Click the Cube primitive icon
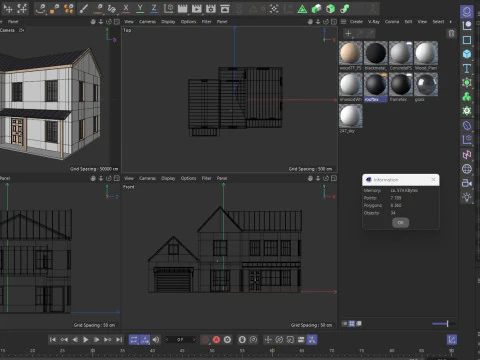 [467, 54]
